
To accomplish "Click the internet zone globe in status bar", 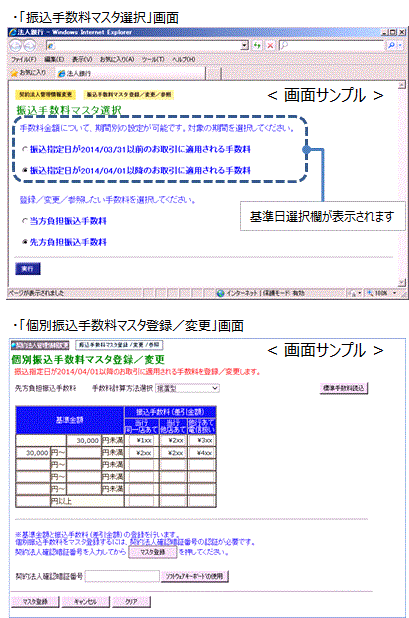I will pos(221,293).
